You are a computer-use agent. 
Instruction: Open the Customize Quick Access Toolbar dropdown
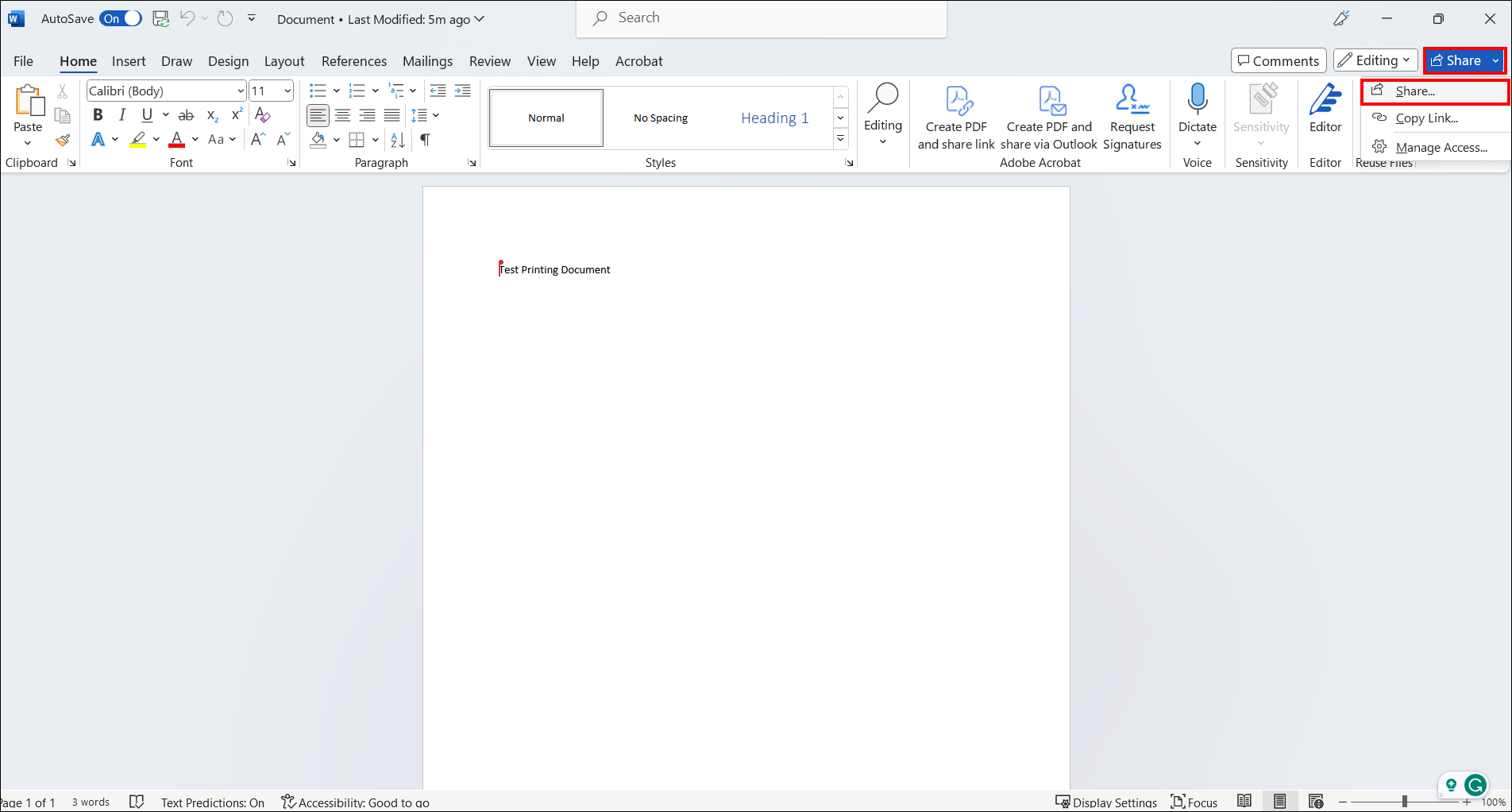point(252,18)
